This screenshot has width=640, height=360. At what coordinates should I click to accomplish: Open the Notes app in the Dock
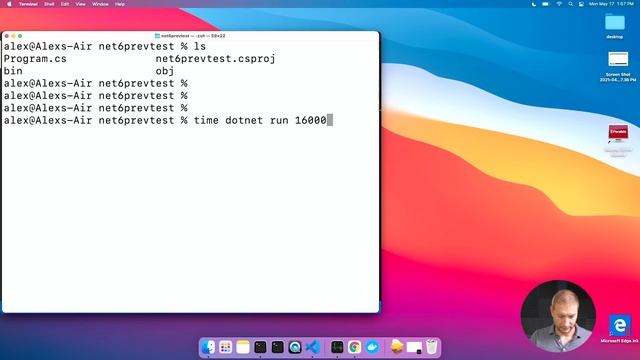pyautogui.click(x=243, y=347)
